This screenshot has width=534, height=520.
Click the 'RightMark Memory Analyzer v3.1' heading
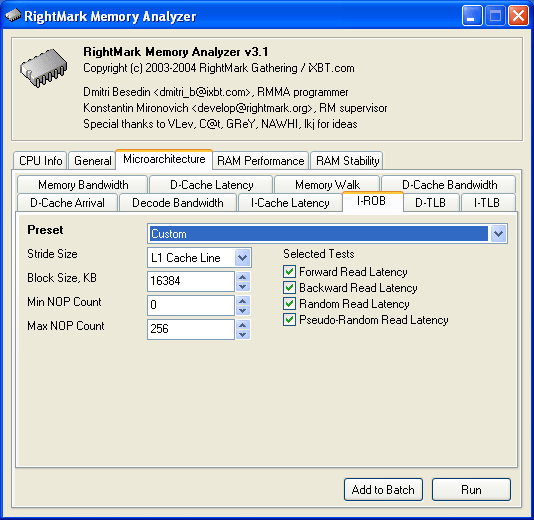[176, 52]
